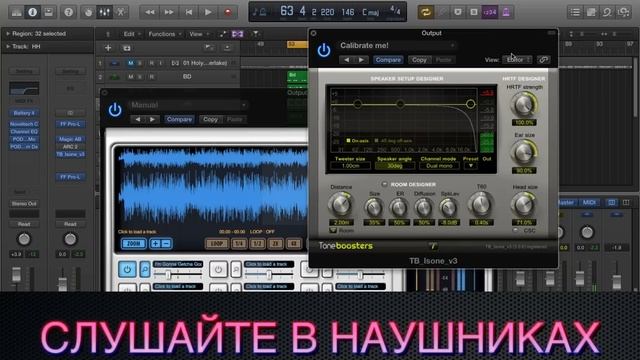
Task: Open the Media Browser icon
Action: pyautogui.click(x=623, y=12)
